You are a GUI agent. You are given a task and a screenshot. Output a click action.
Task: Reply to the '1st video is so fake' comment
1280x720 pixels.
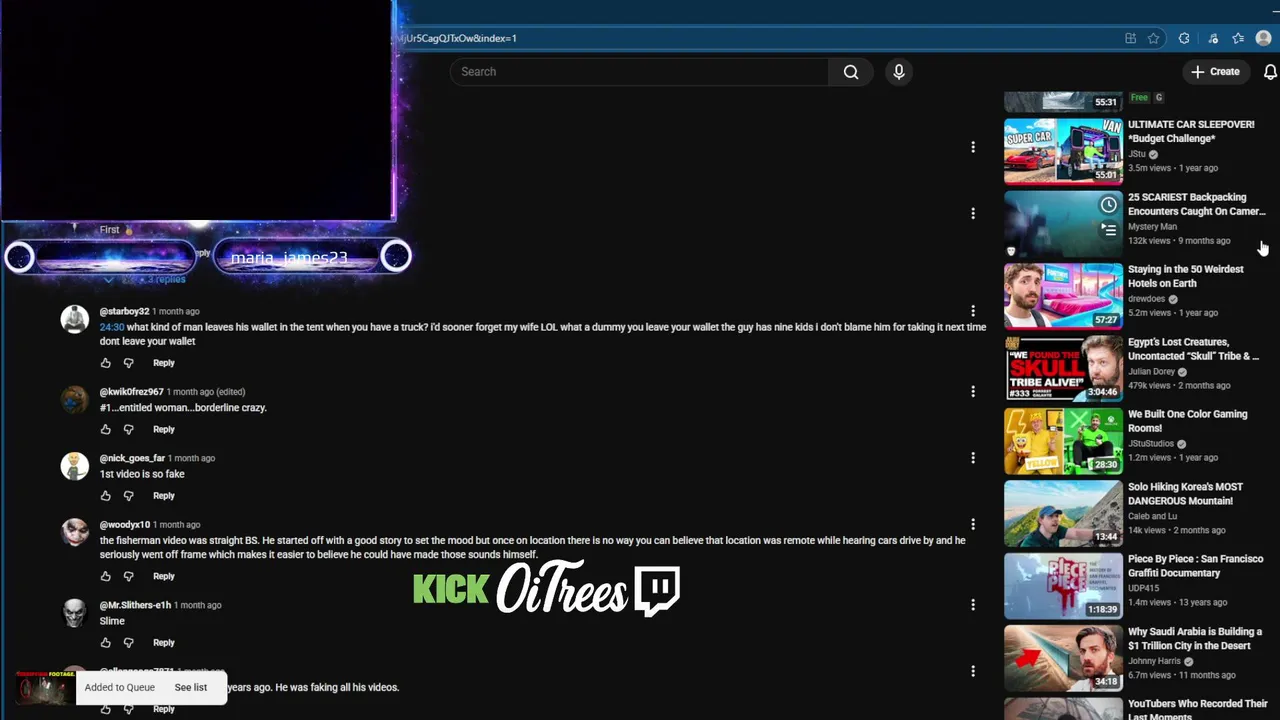(x=164, y=496)
